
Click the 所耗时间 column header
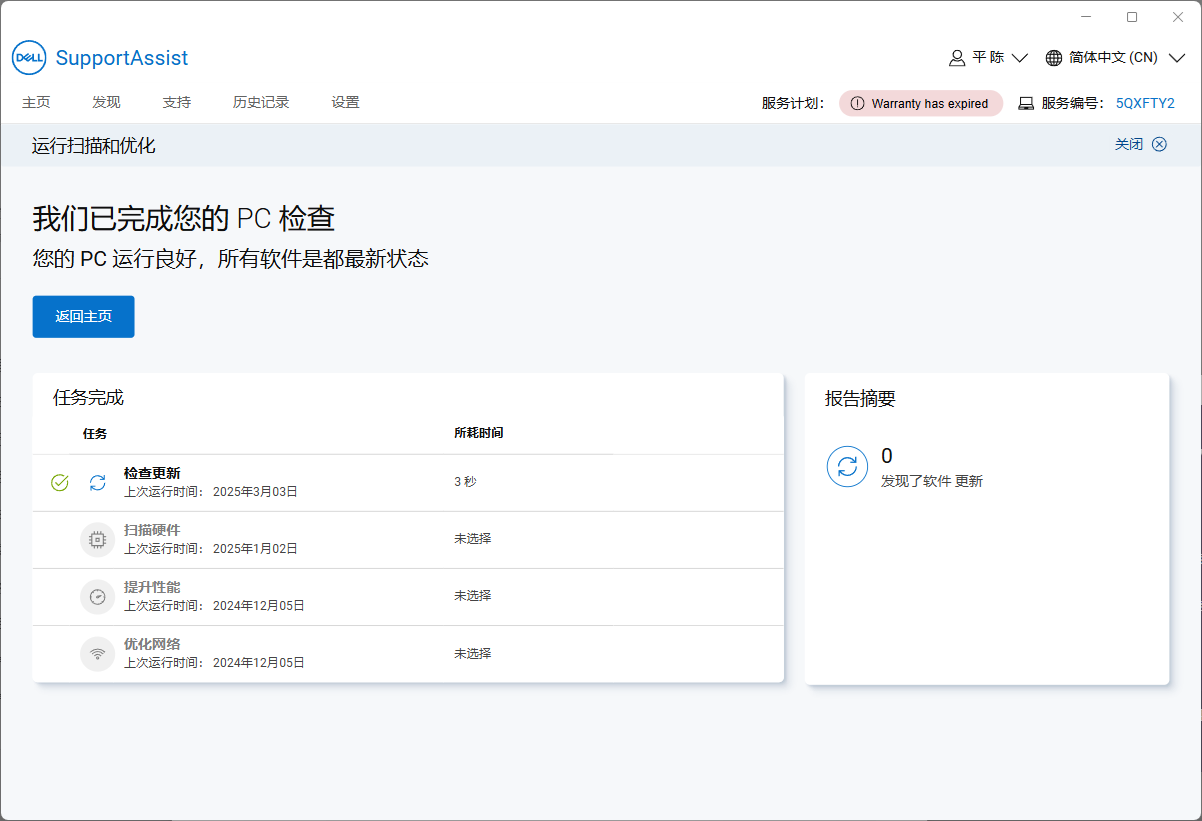click(x=479, y=433)
